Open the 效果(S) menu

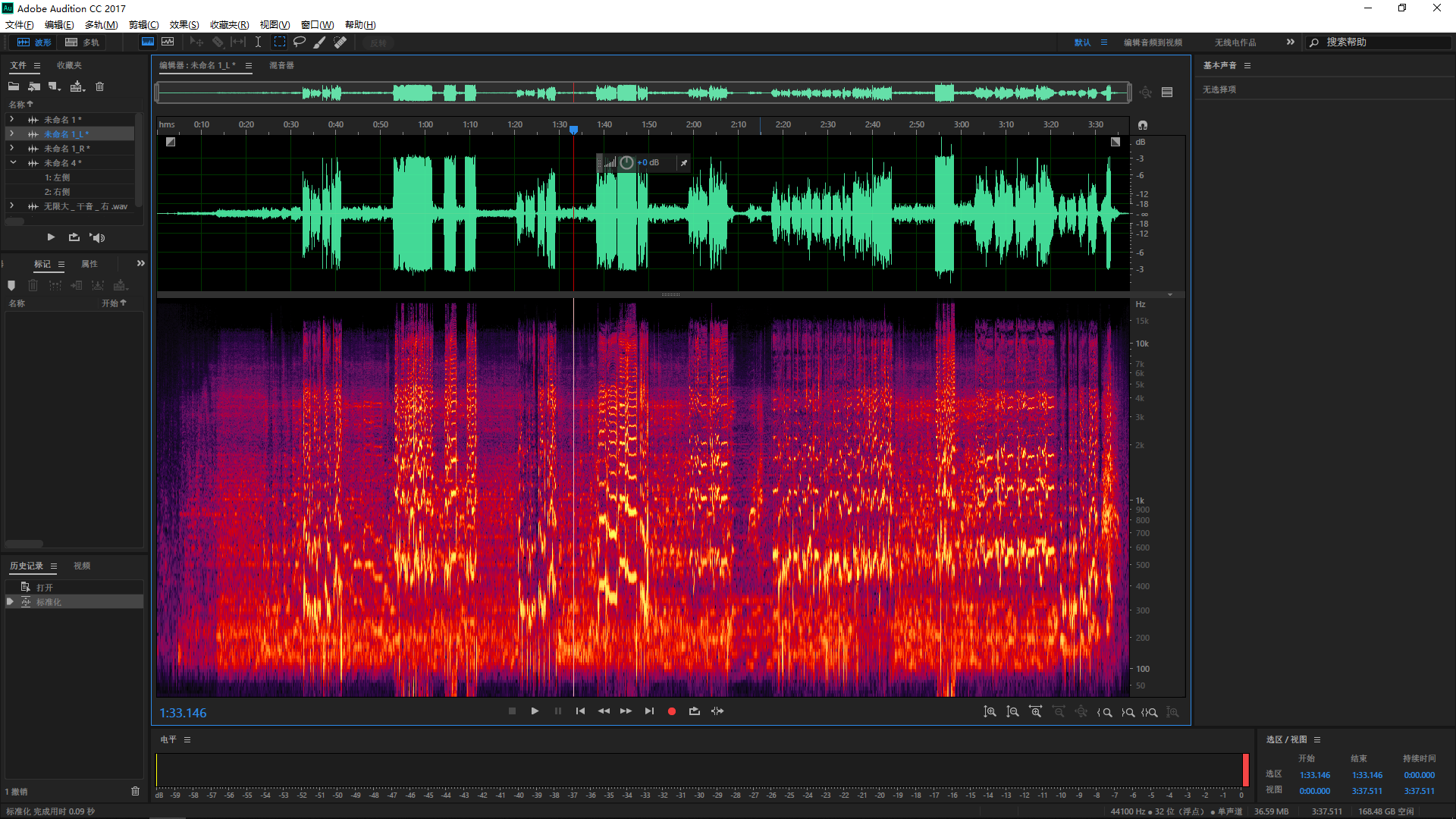click(184, 25)
